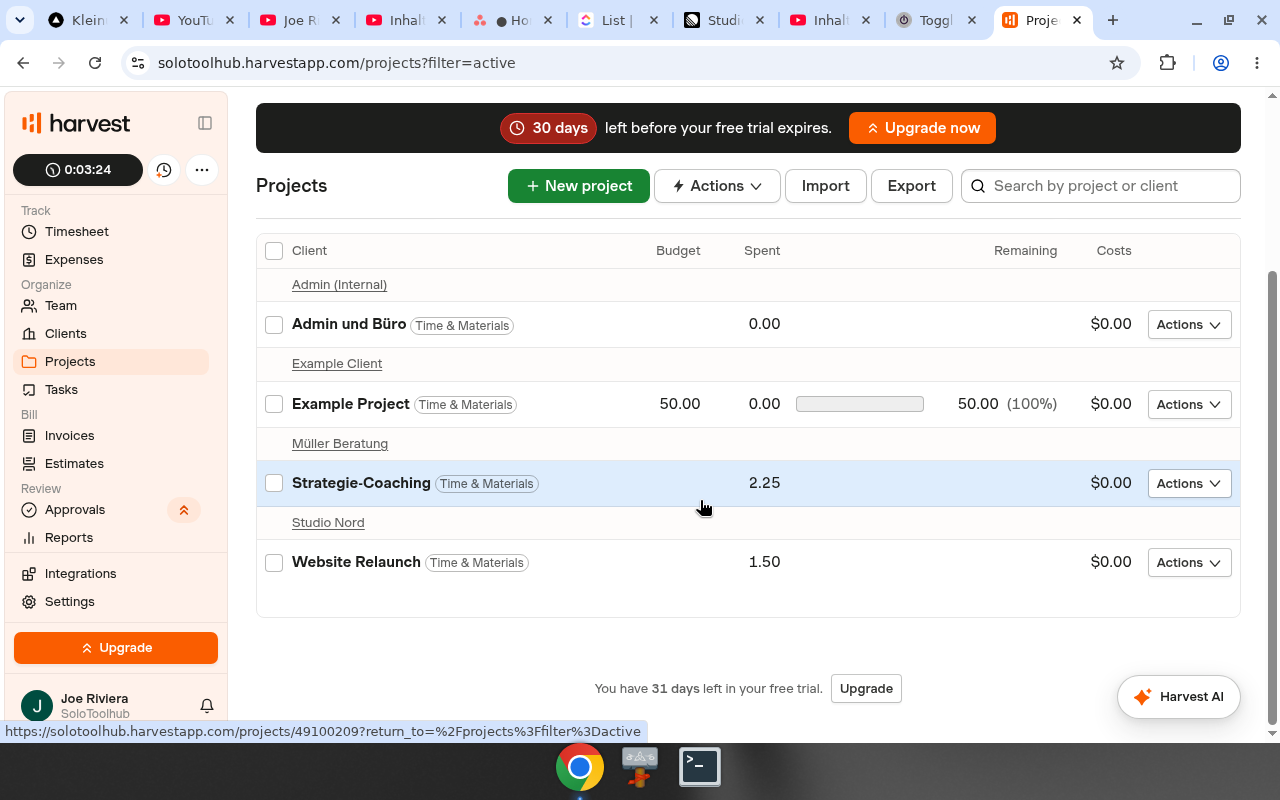Click the Joe Riviera avatar

(37, 706)
